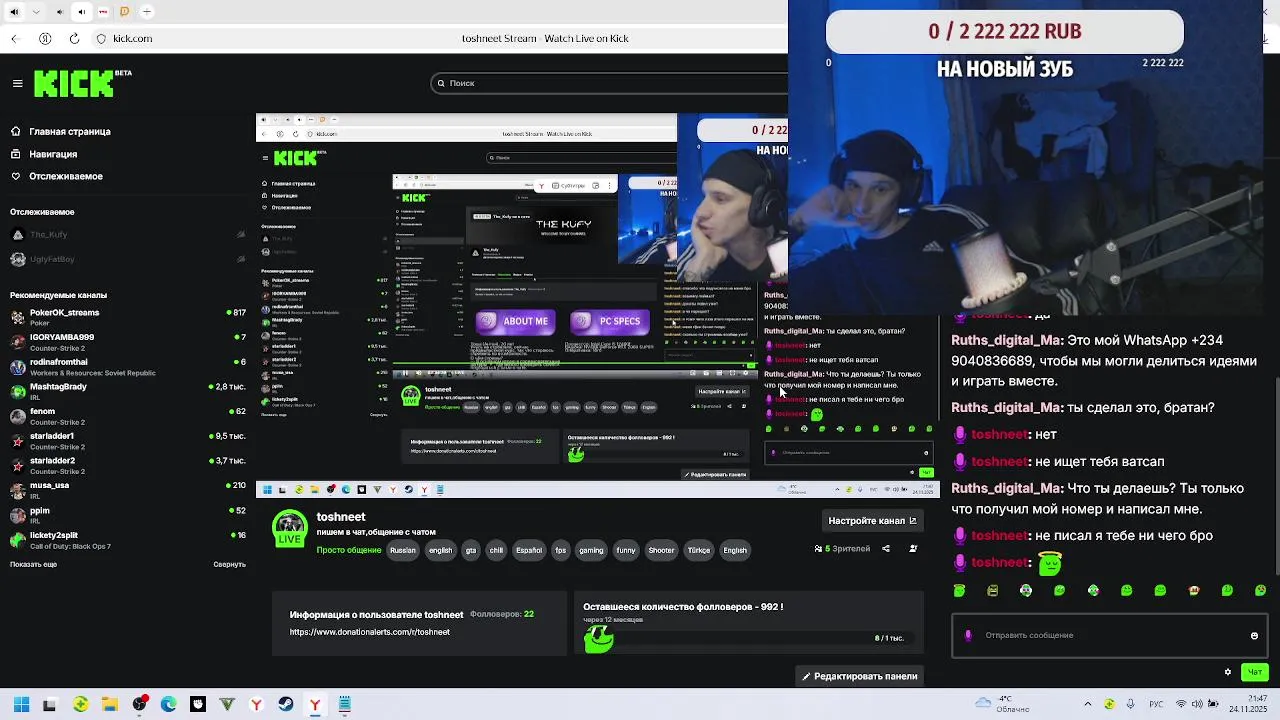This screenshot has width=1280, height=720.
Task: Expand list with Показать еще
Action: tap(33, 564)
